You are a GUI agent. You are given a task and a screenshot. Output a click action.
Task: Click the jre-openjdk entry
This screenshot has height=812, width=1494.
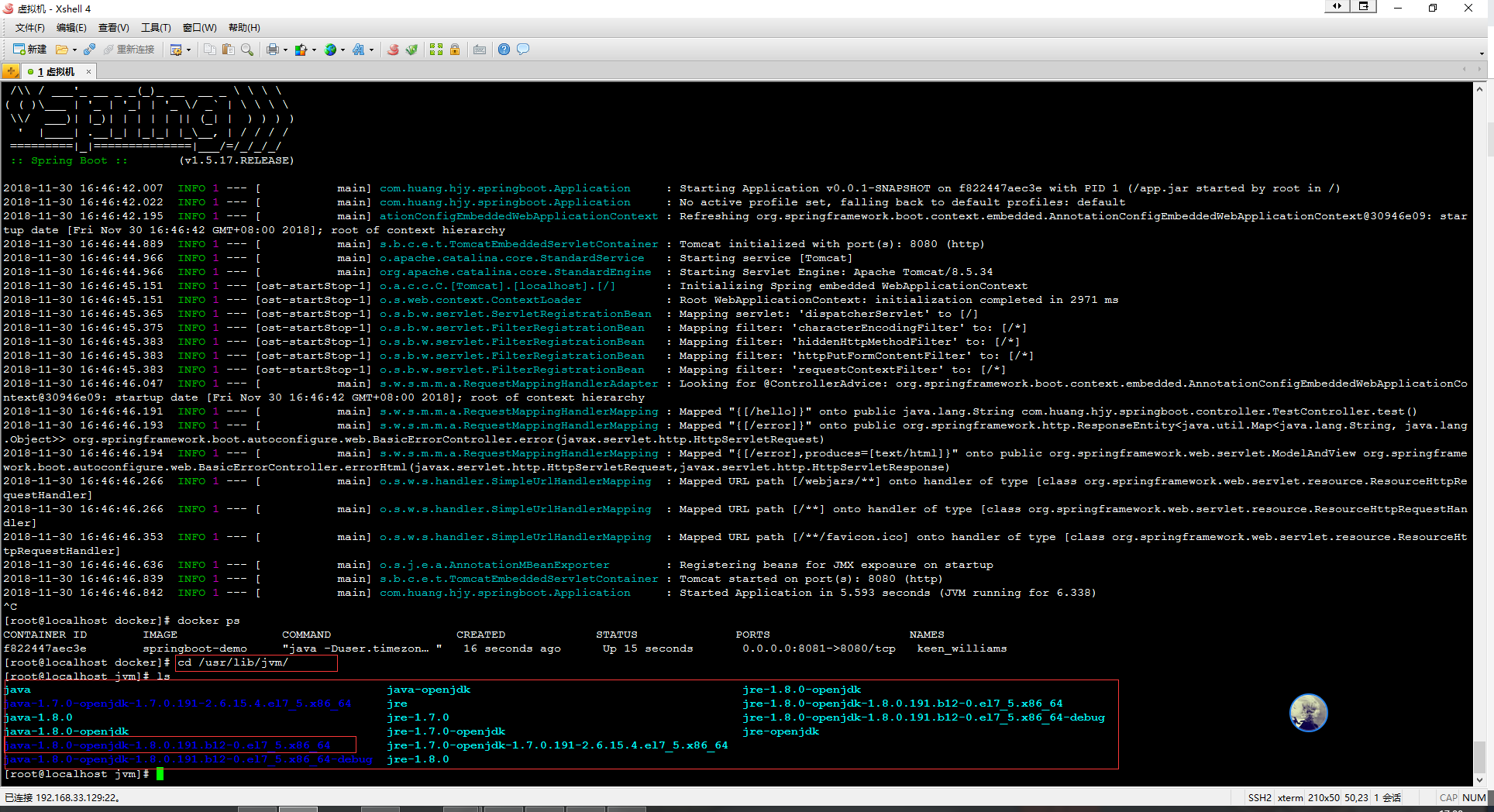[x=781, y=731]
